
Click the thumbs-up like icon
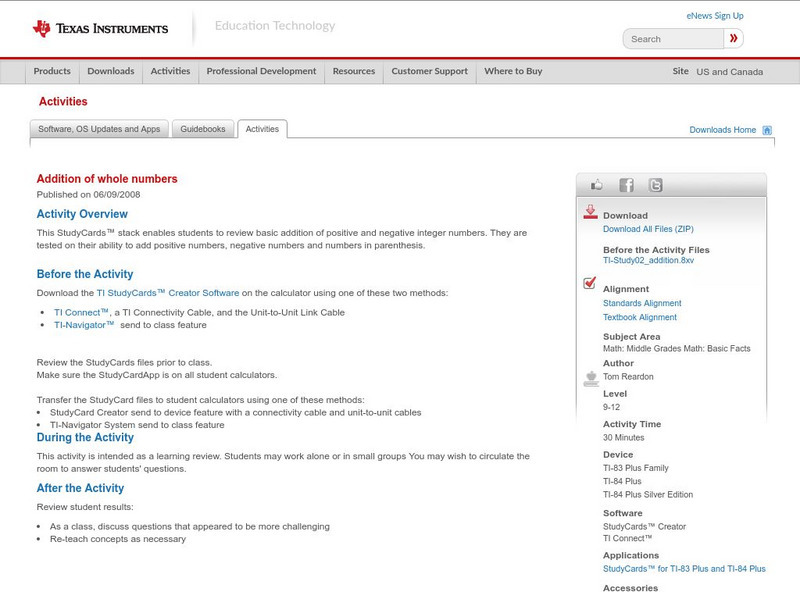pyautogui.click(x=596, y=185)
